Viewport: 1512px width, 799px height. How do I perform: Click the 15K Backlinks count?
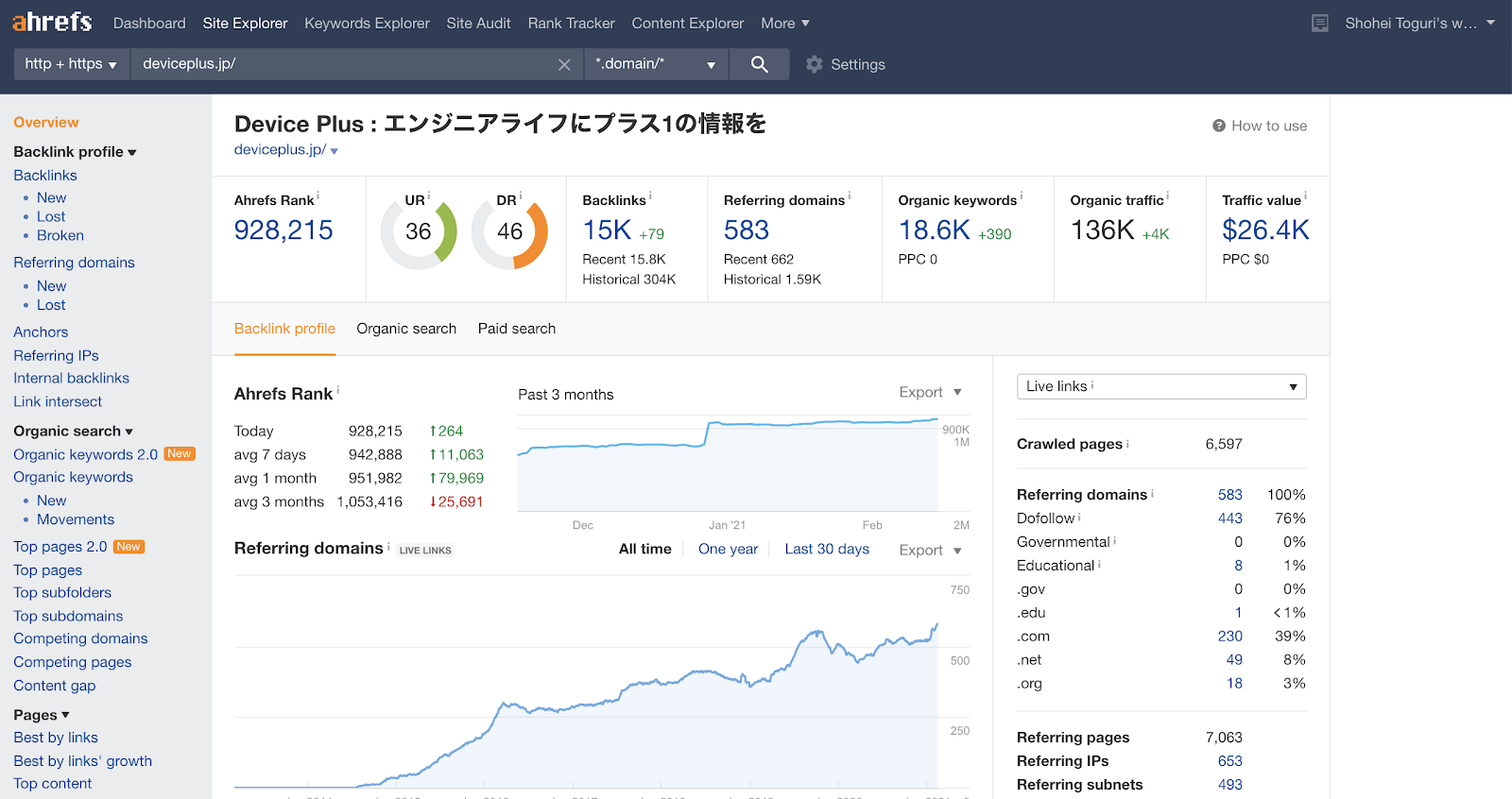(607, 230)
